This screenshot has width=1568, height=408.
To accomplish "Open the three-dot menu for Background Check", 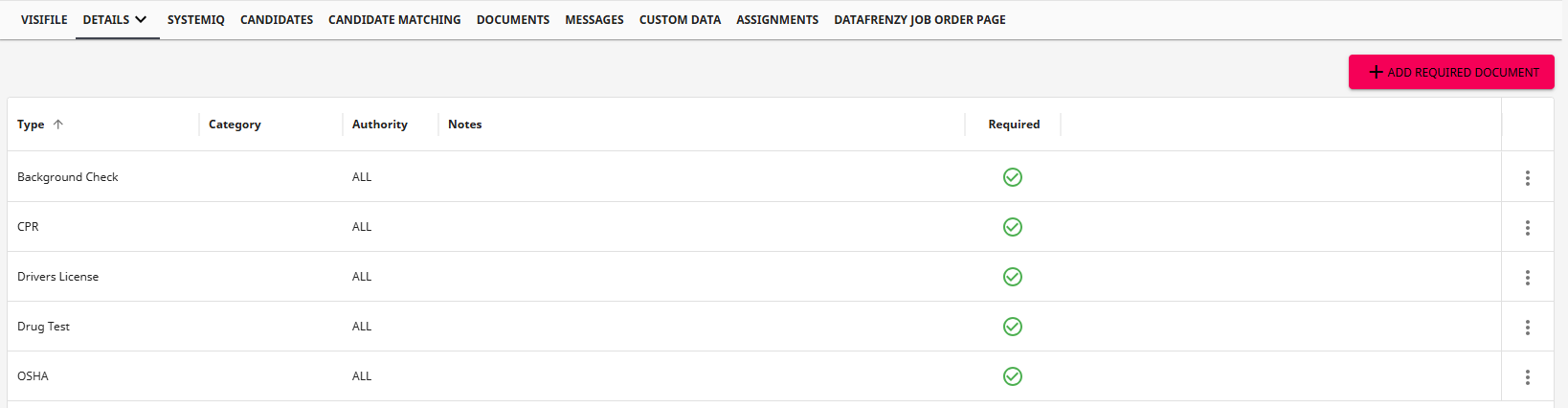I will 1527,178.
